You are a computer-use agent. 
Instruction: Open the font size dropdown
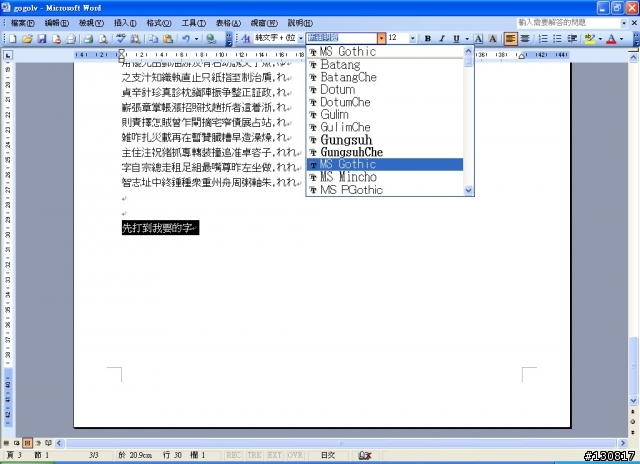coord(413,38)
